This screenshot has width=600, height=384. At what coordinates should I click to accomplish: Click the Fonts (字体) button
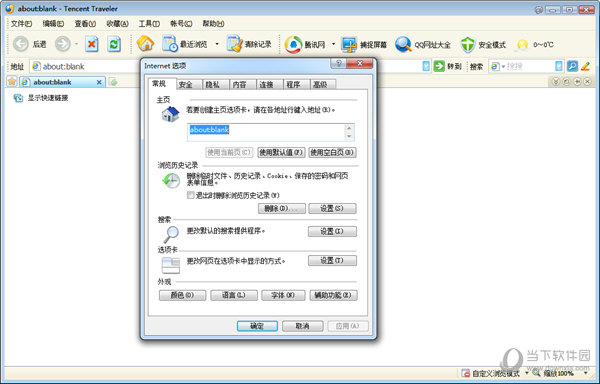tap(283, 295)
